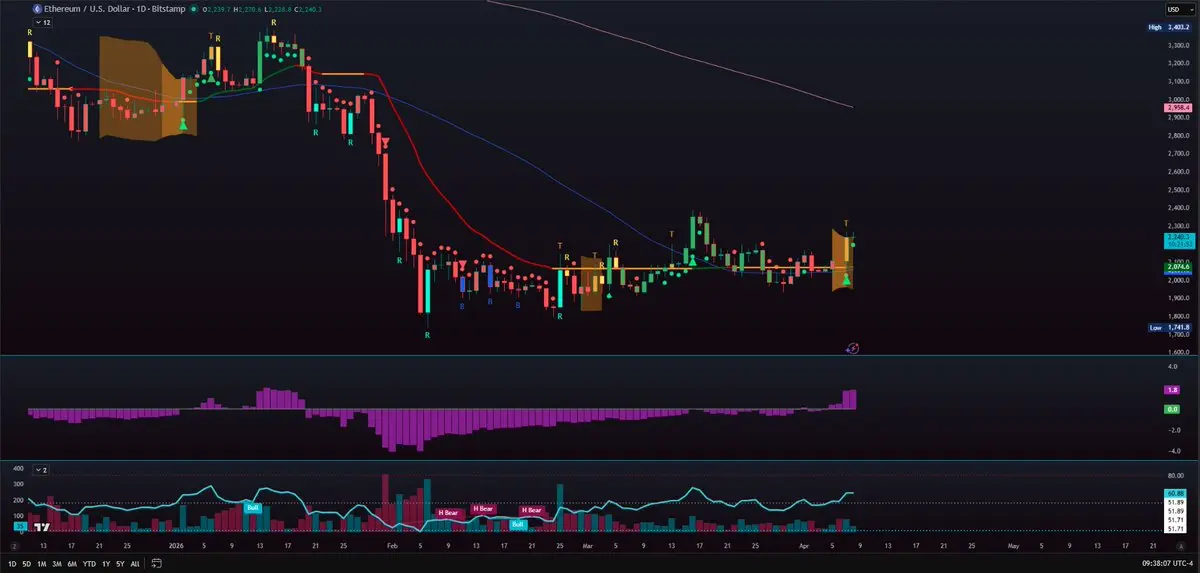Click the 80.00 level on the oscillator scale

(x=1175, y=475)
